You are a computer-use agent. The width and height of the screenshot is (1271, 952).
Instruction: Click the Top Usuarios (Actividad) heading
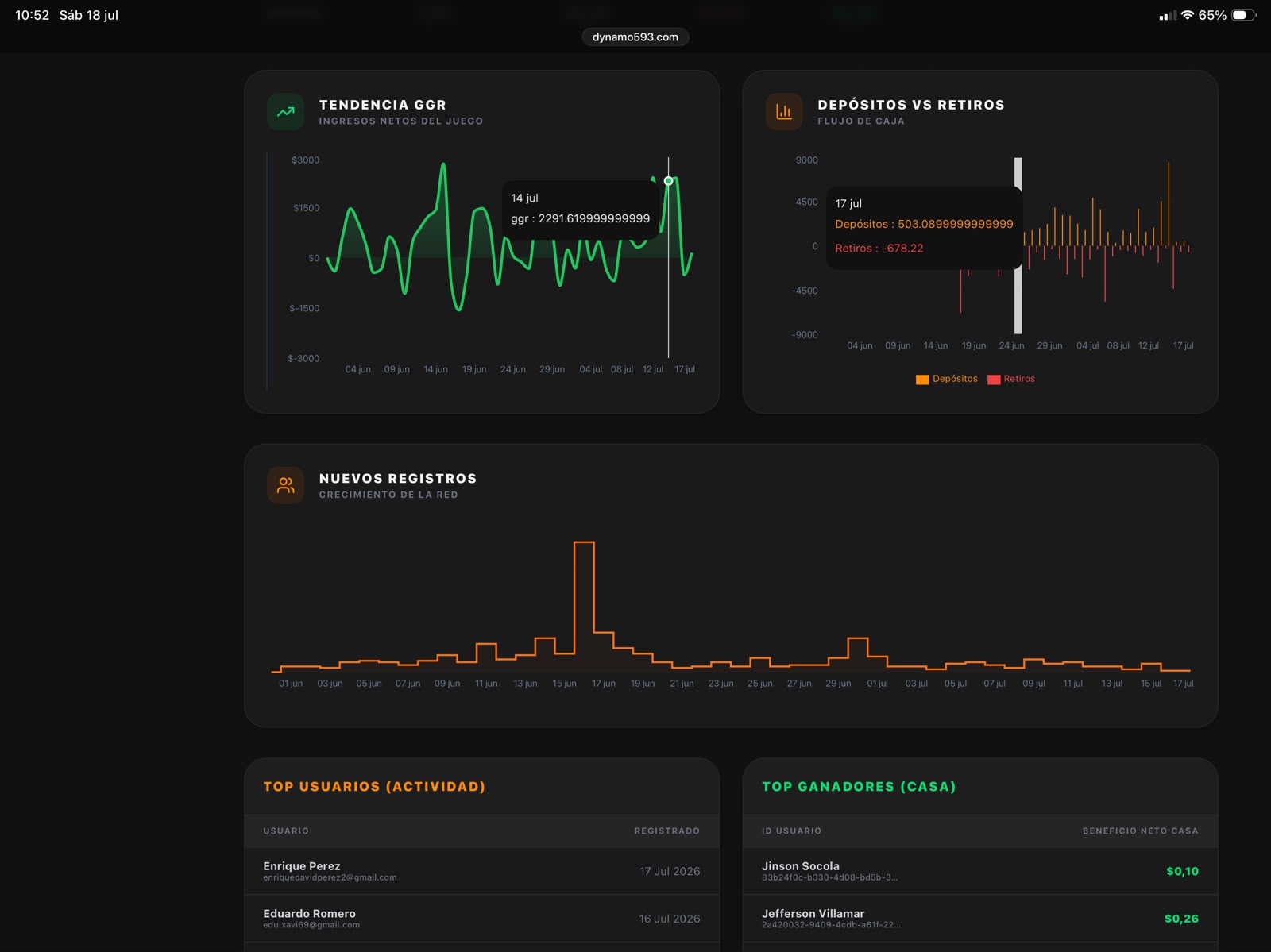click(374, 787)
